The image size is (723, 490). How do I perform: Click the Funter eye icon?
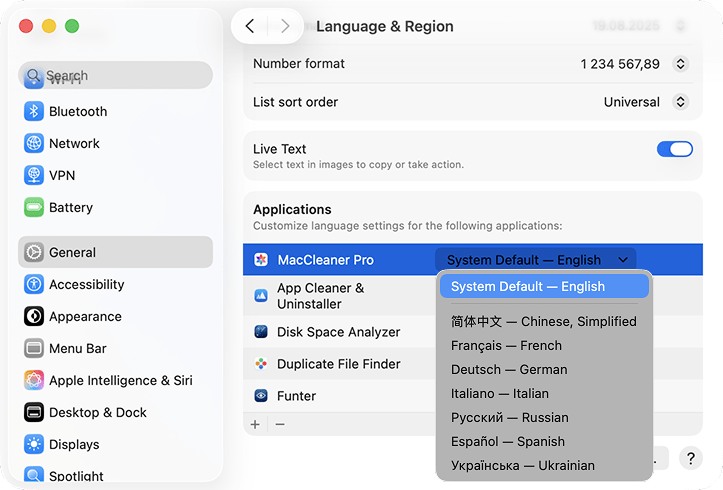click(x=261, y=396)
